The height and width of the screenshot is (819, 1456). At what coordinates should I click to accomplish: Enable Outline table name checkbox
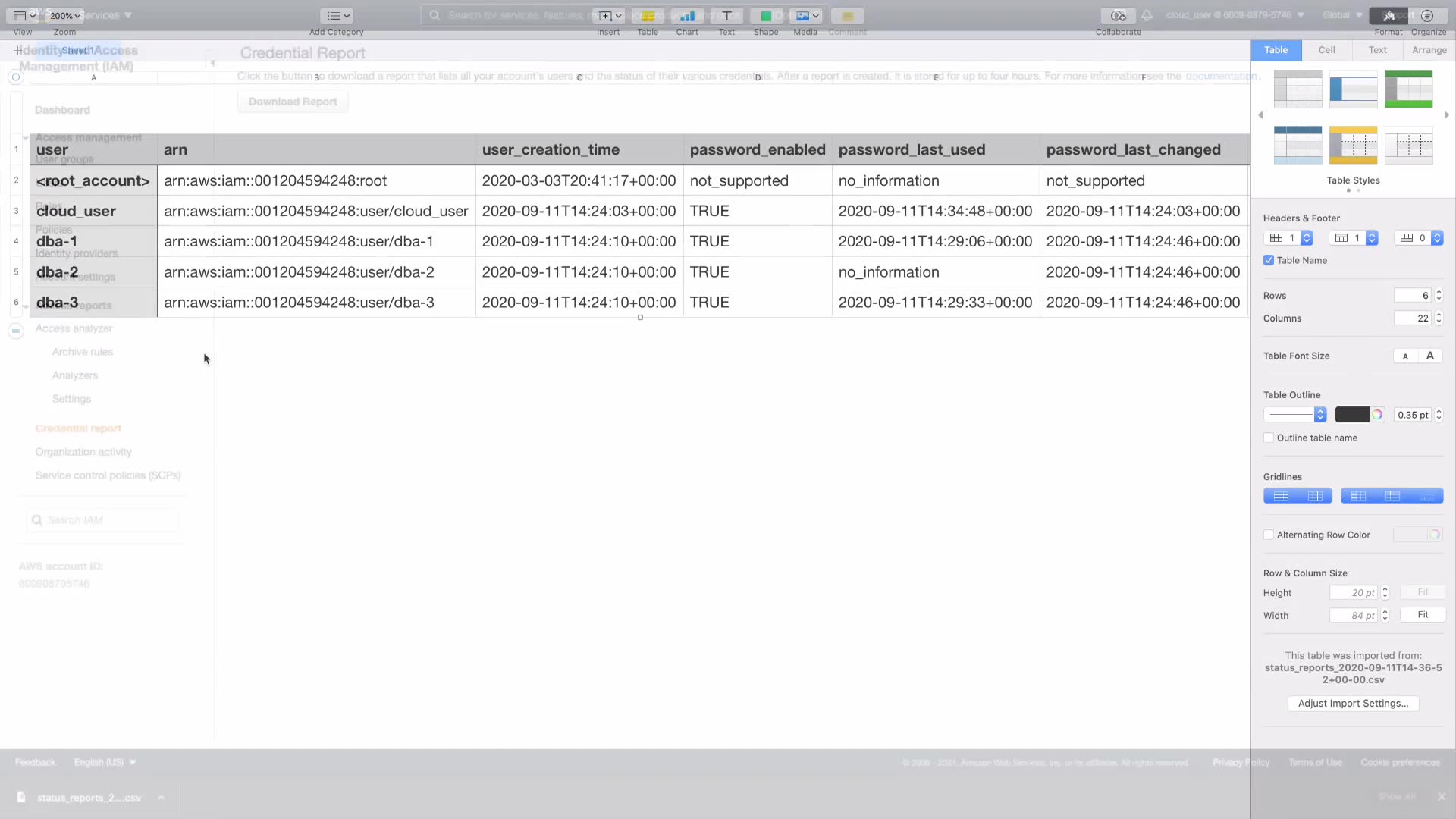pos(1269,438)
